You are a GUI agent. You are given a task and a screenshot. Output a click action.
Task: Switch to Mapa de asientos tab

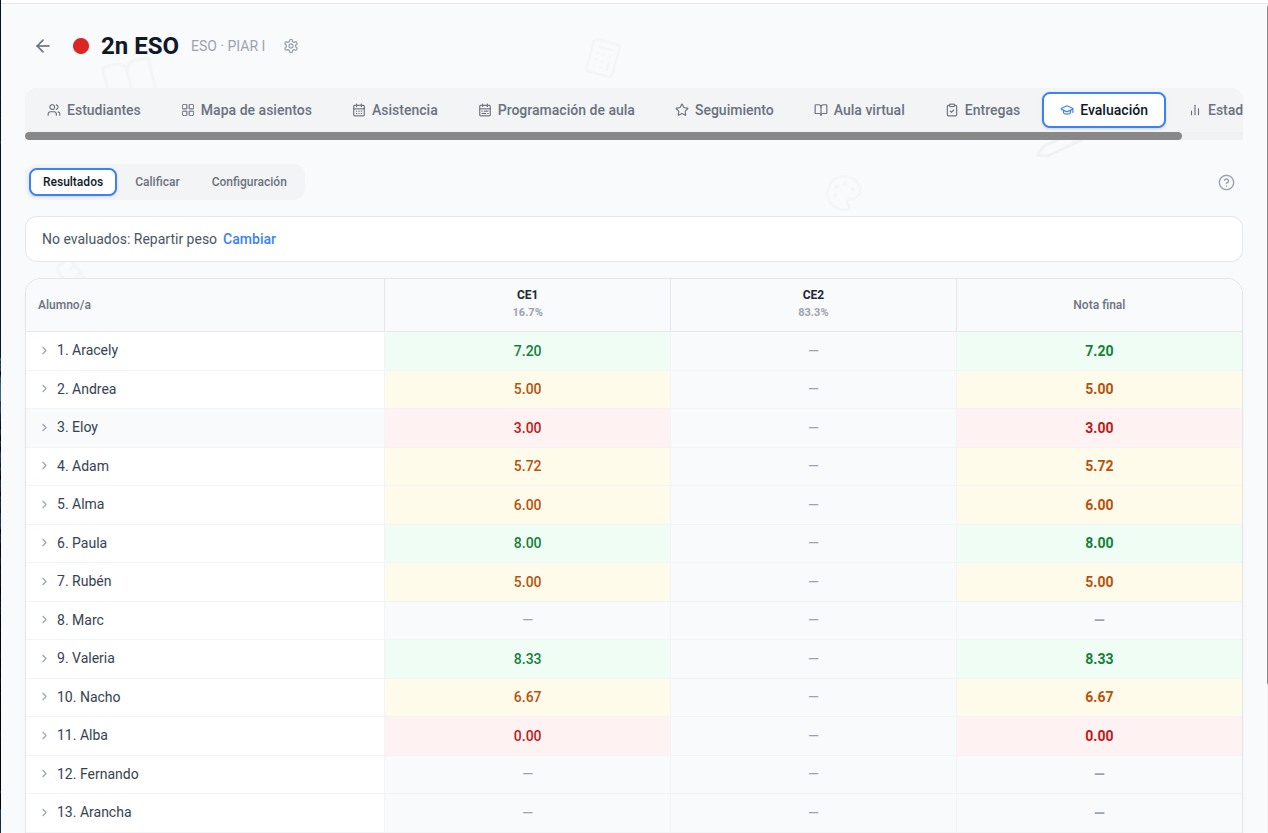(246, 110)
